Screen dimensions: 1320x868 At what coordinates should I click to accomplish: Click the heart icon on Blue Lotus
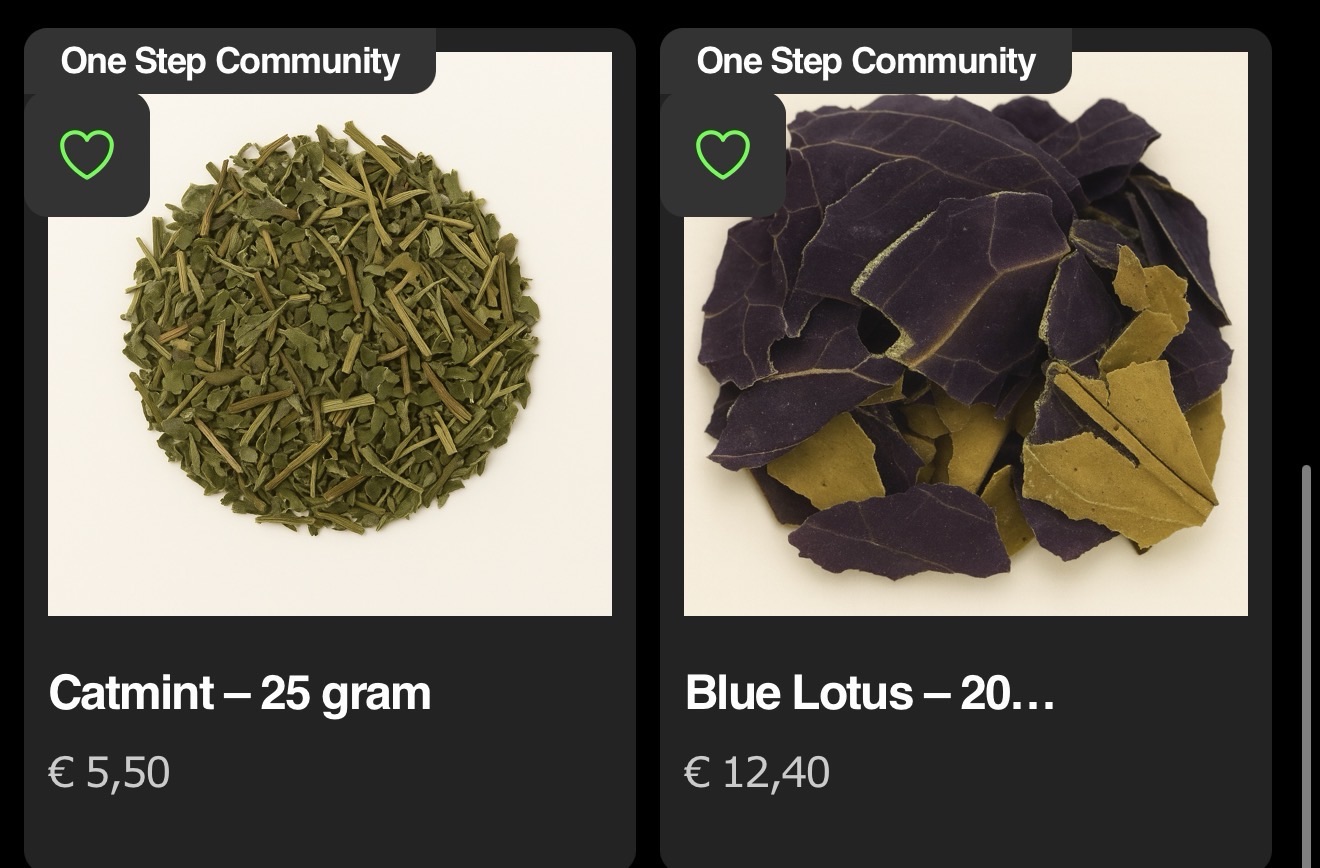[x=723, y=155]
